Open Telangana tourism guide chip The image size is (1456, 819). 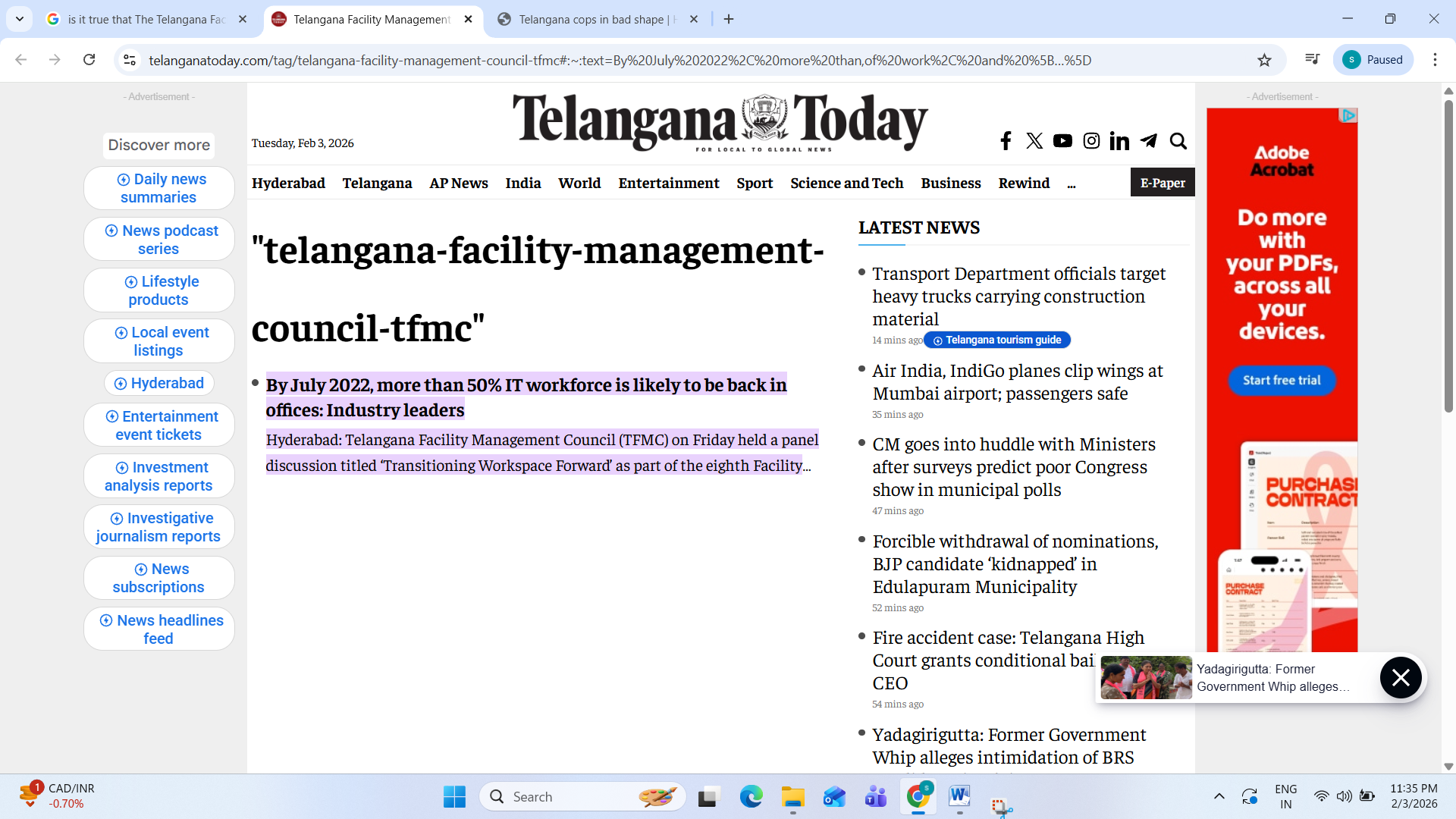[996, 340]
